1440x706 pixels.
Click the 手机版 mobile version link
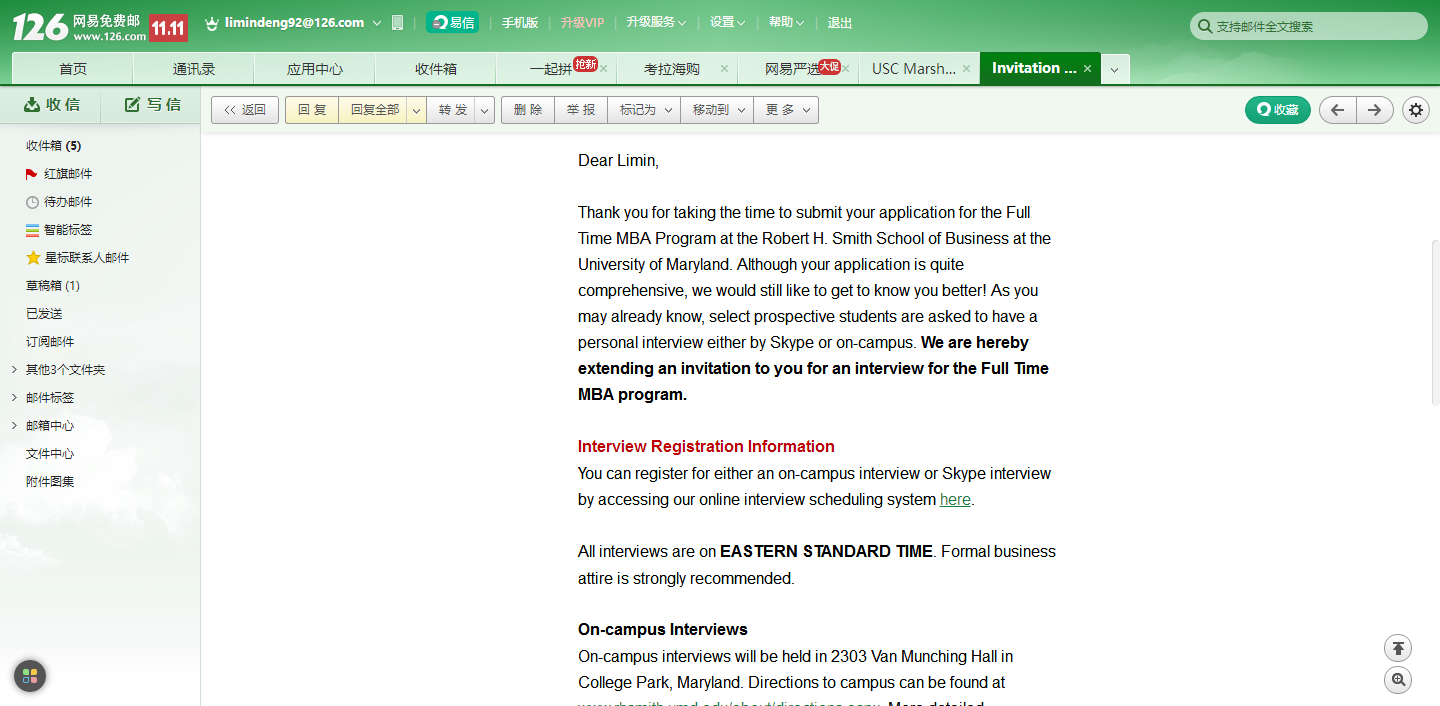click(520, 22)
